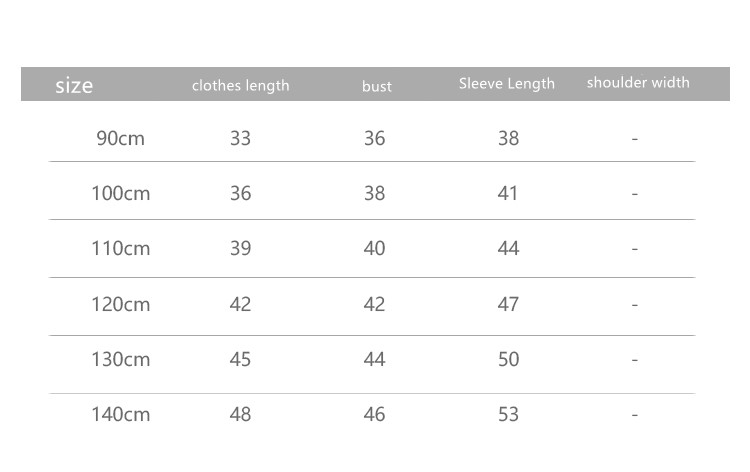Select sleeve length value 44 for 110cm
The height and width of the screenshot is (472, 750).
click(x=508, y=248)
